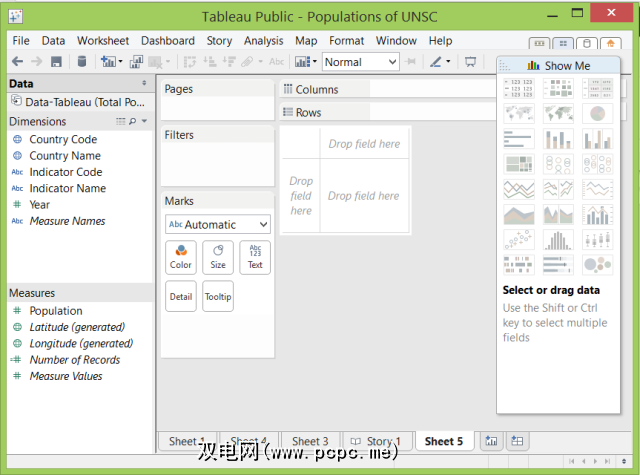This screenshot has height=475, width=640.
Task: Click the new dashboard tab icon
Action: tap(517, 441)
